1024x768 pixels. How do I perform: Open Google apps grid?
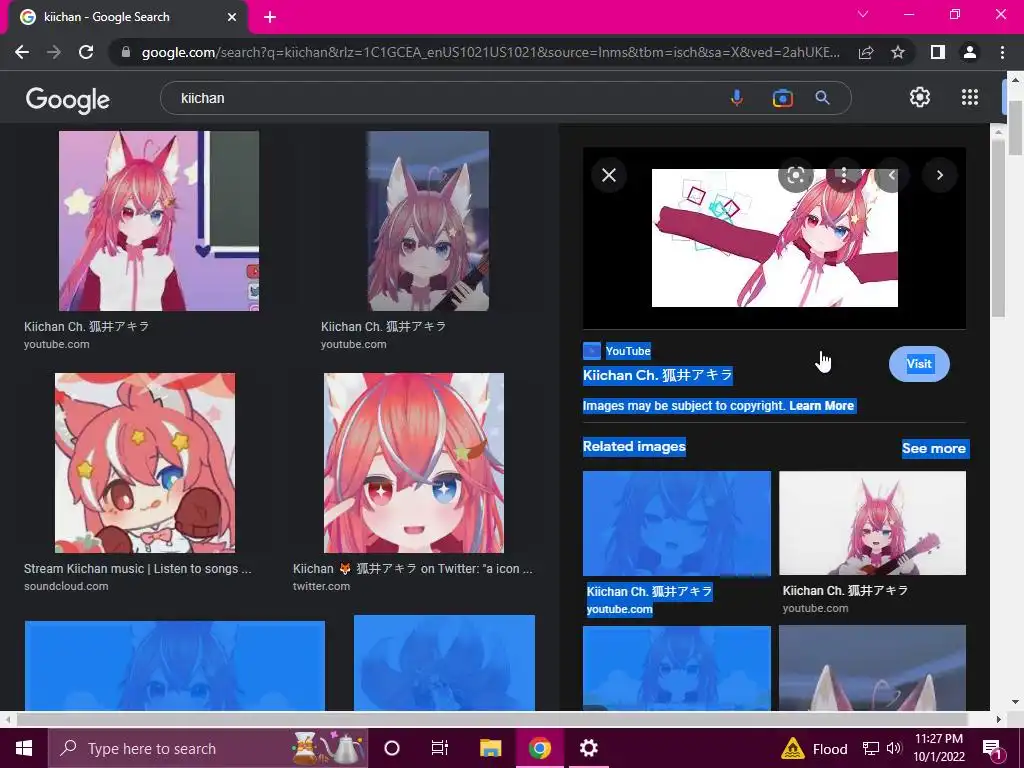[x=970, y=97]
